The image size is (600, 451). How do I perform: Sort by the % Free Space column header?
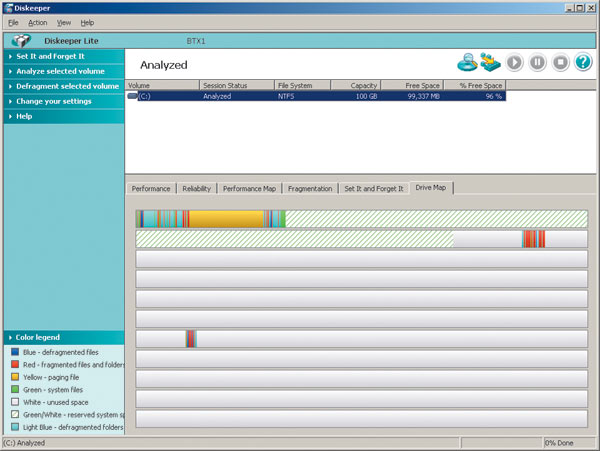[x=474, y=85]
